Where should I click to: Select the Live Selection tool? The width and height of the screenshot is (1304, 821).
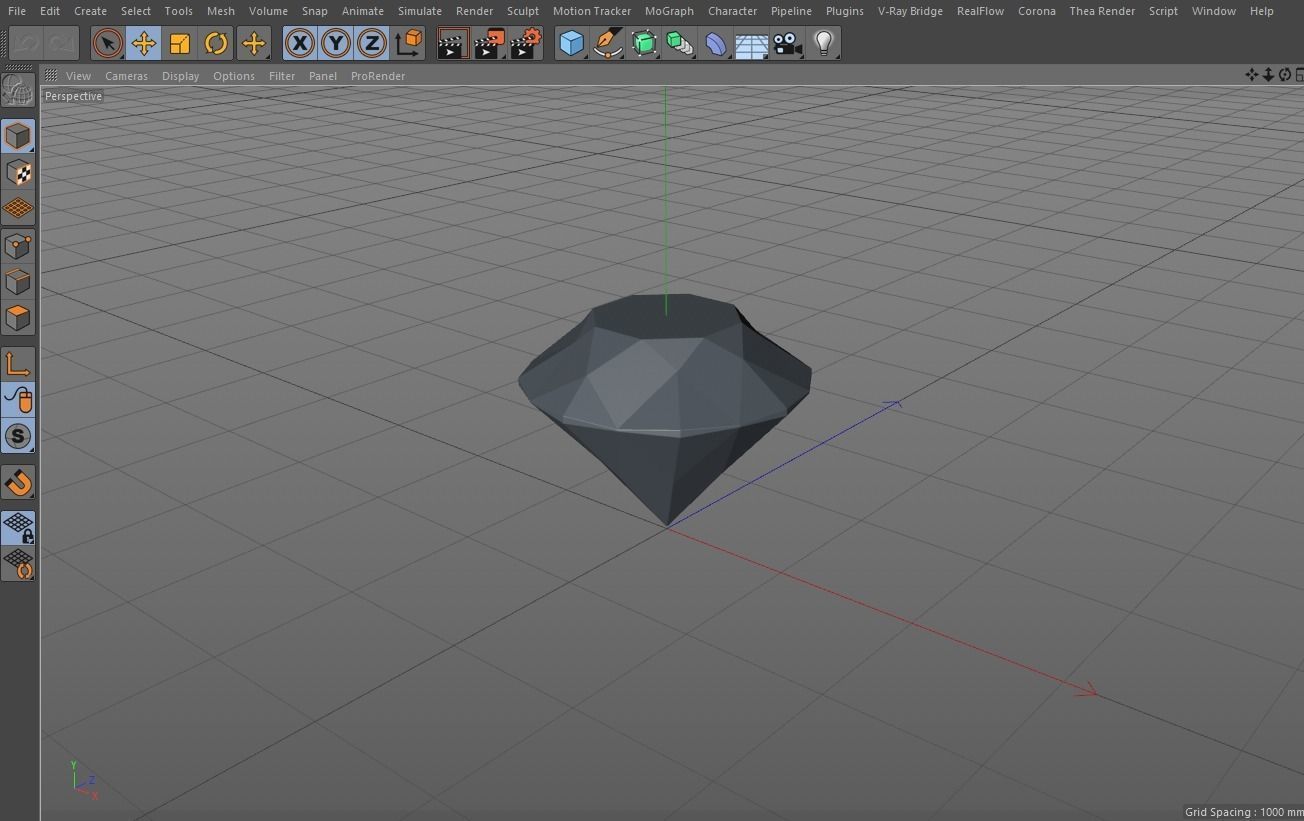pos(108,44)
